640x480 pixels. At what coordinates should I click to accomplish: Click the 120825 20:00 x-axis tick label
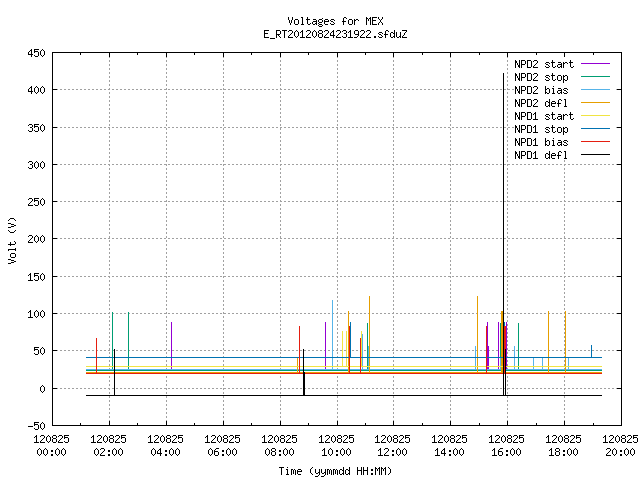tap(620, 445)
